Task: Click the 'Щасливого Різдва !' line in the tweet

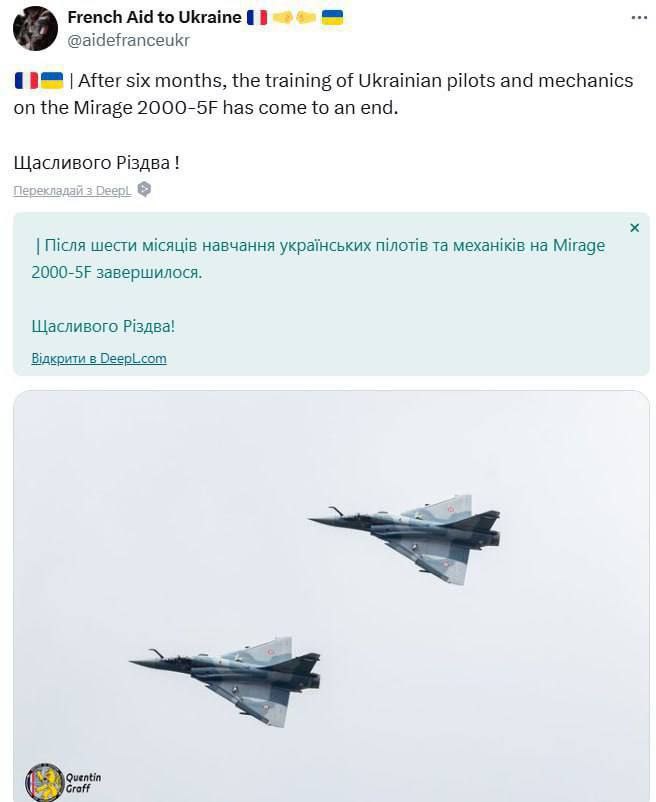Action: coord(97,161)
